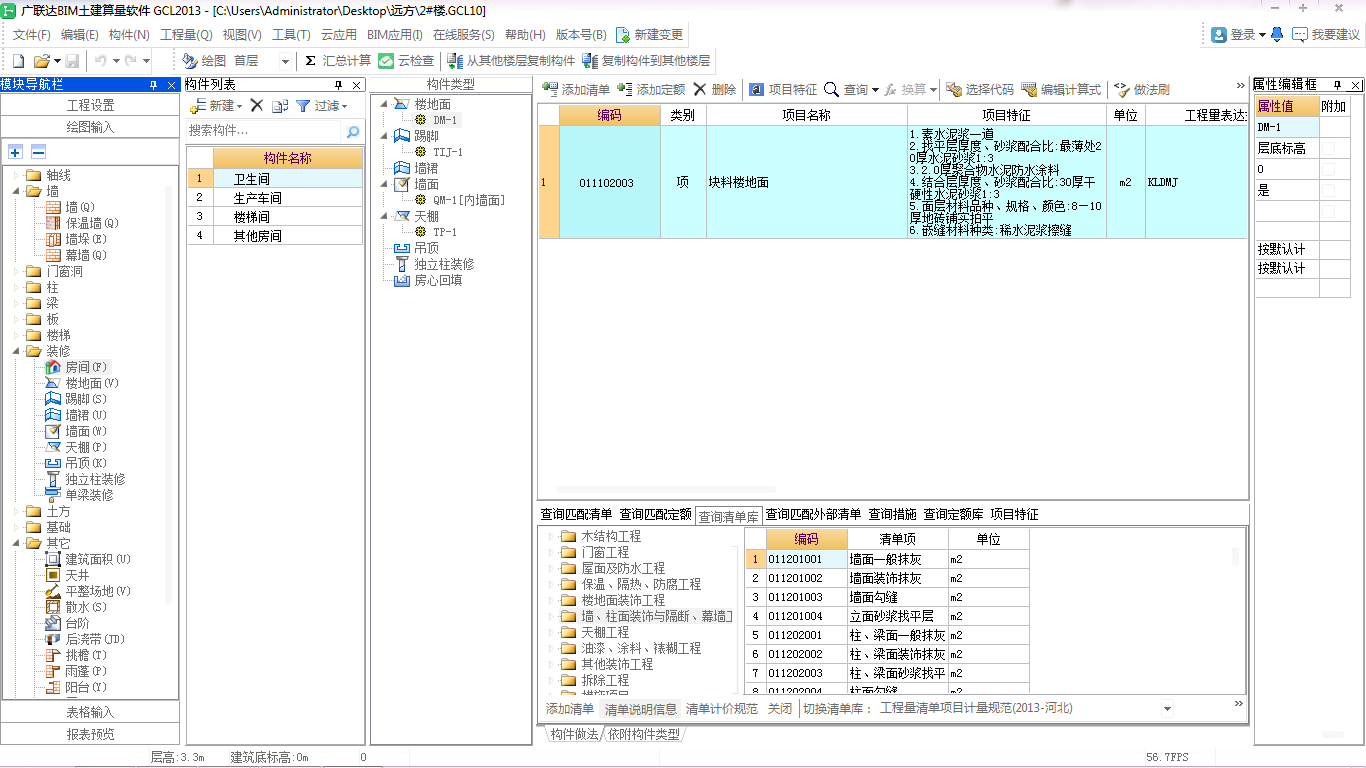Viewport: 1366px width, 768px height.
Task: Click 从其他楼层复制构件
Action: pos(512,61)
